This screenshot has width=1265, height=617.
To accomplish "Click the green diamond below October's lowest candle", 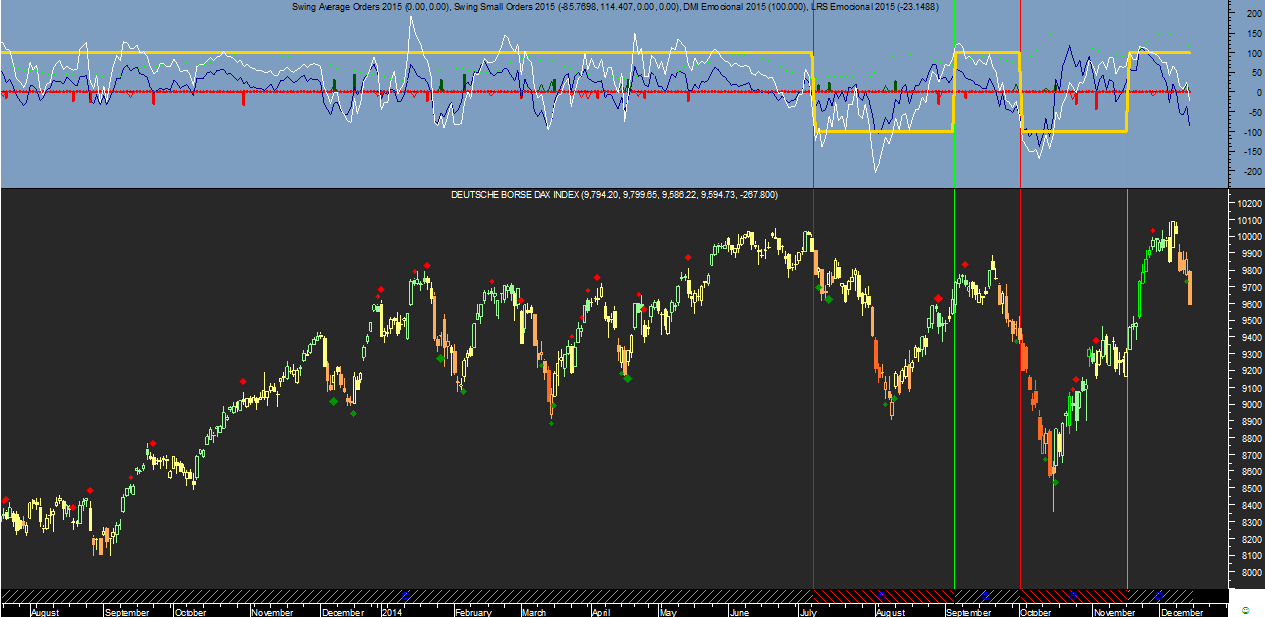I will pyautogui.click(x=1055, y=482).
